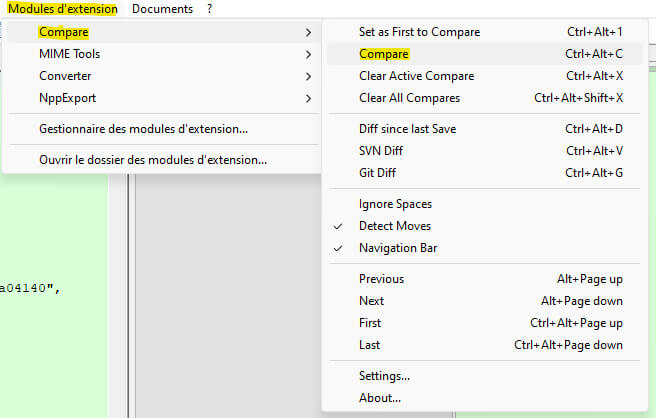Click the question mark help menu
The image size is (656, 418).
point(210,9)
